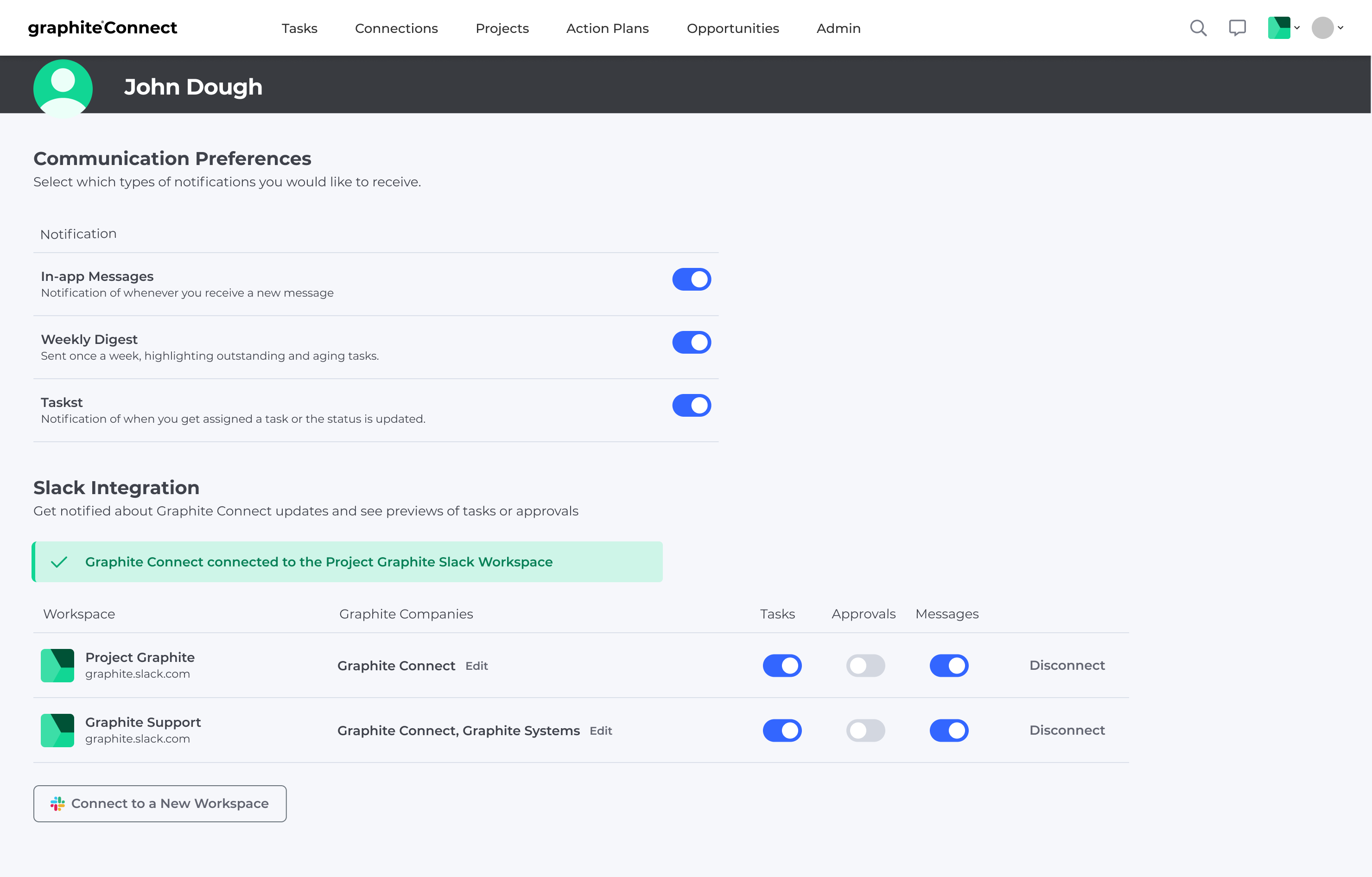Enable Approvals for Project Graphite workspace
1372x877 pixels.
[x=865, y=665]
